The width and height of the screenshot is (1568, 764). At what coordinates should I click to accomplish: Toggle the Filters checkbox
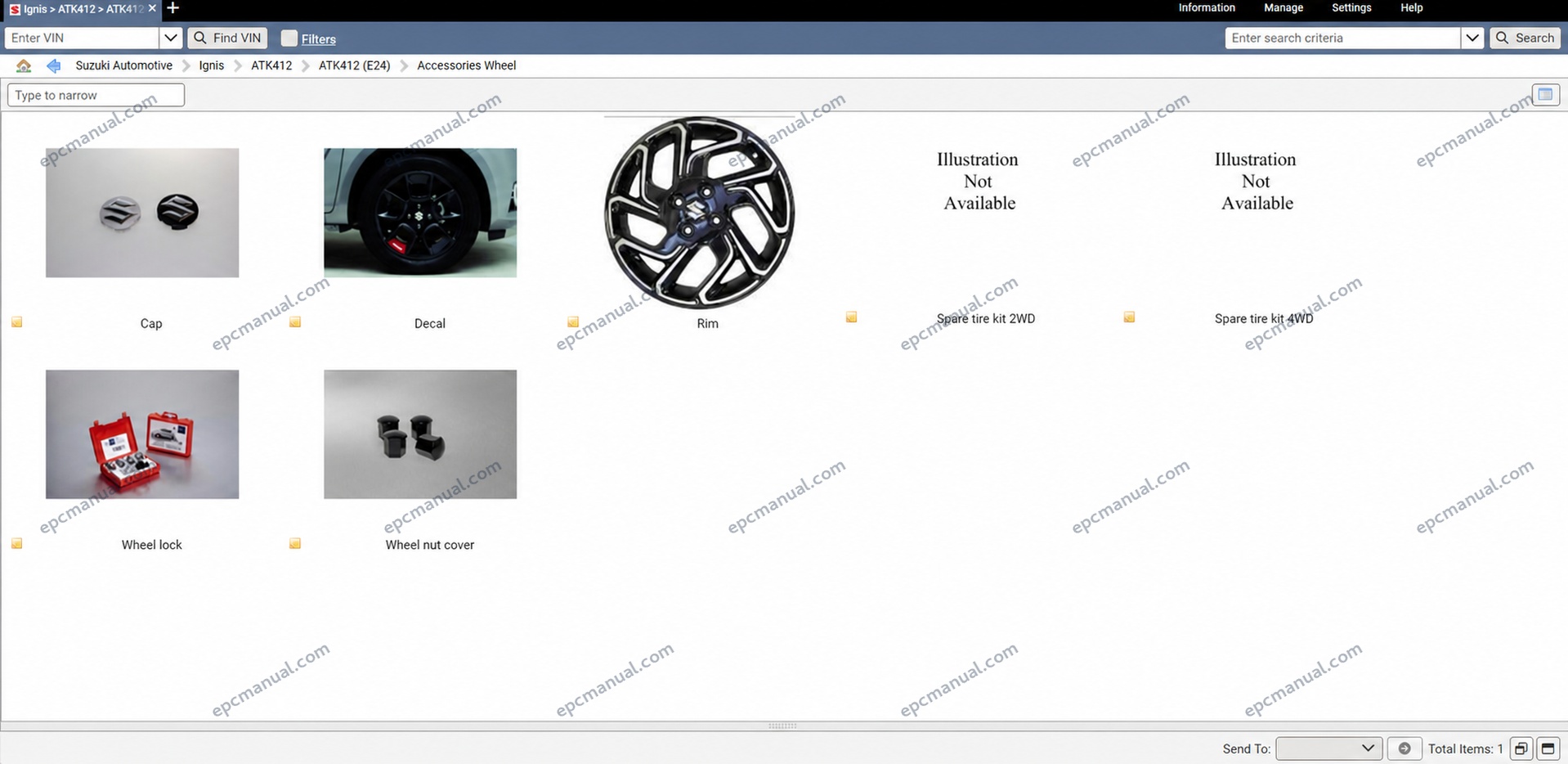pyautogui.click(x=289, y=38)
